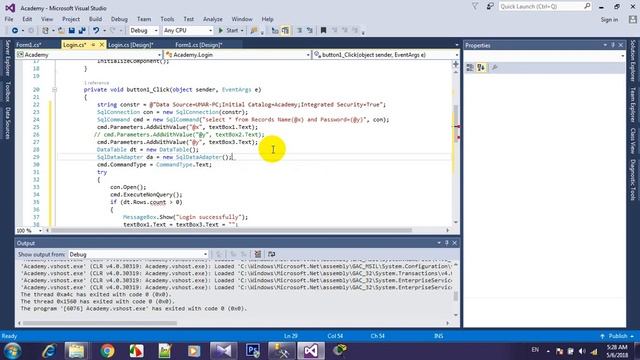Click the code editor horizontal scrollbar thumb

point(231,231)
